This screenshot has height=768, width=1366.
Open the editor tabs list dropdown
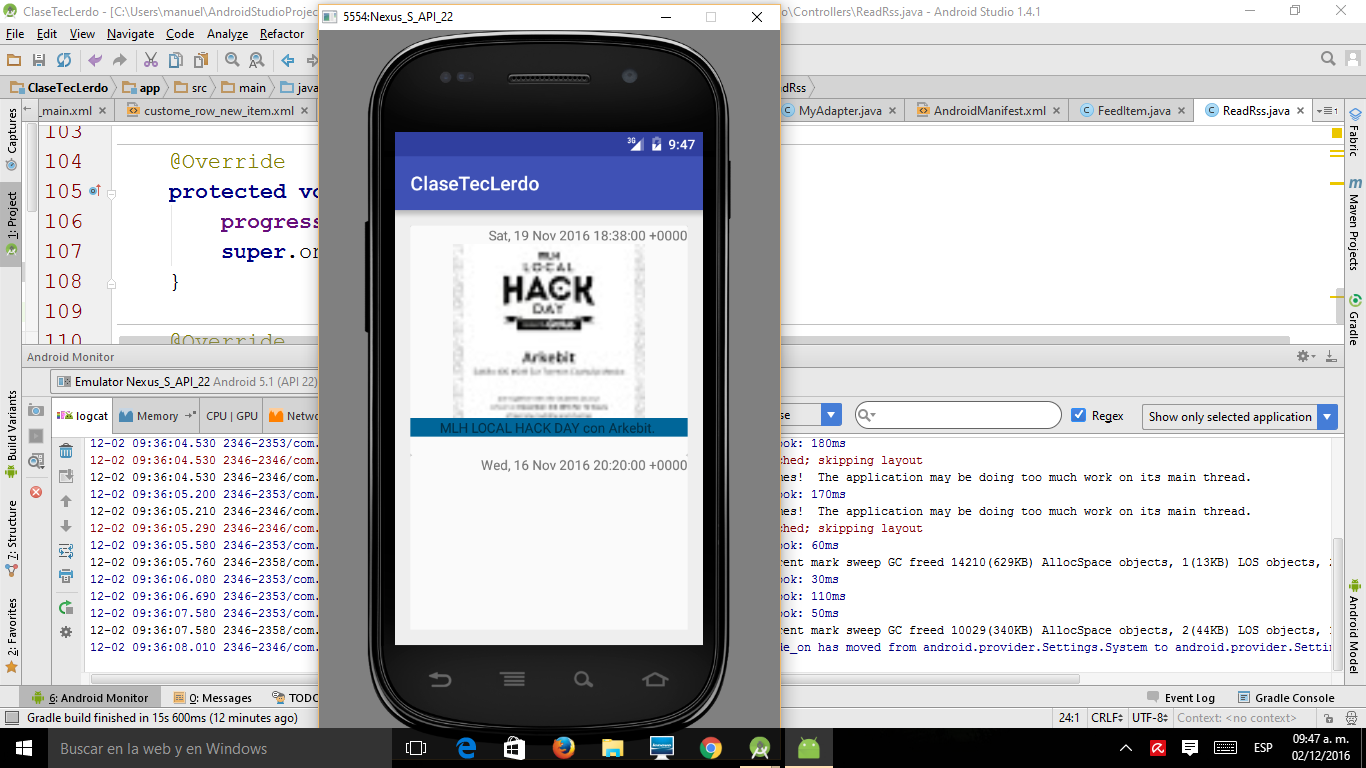tap(1328, 111)
